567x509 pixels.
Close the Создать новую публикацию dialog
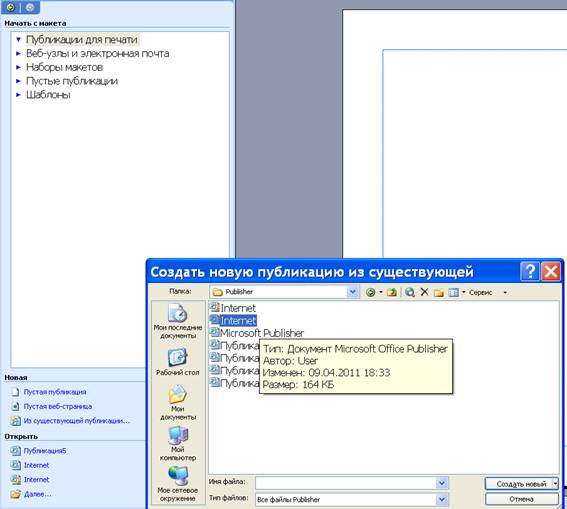point(551,271)
